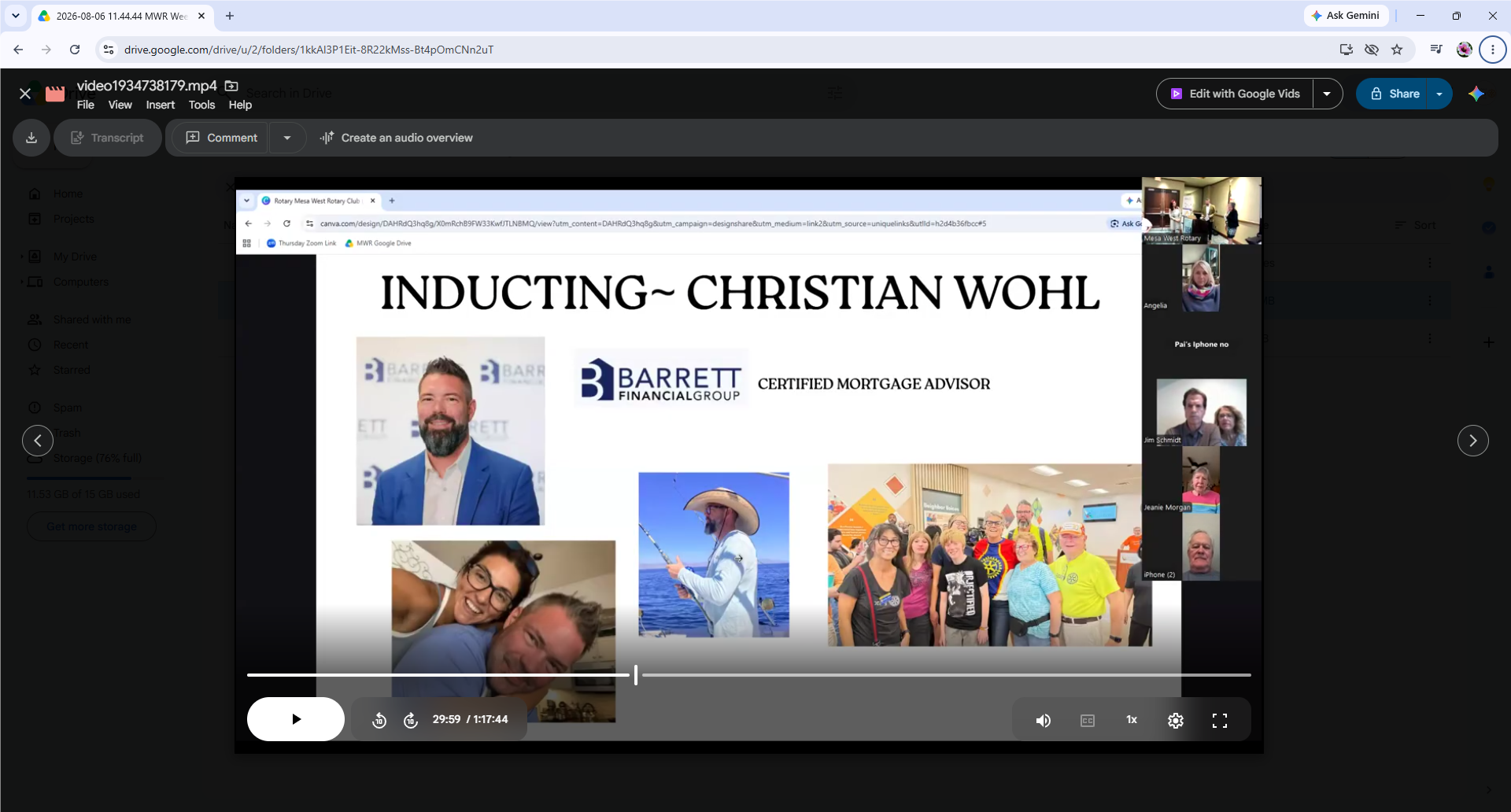The image size is (1511, 812).
Task: Share the video file
Action: point(1393,94)
